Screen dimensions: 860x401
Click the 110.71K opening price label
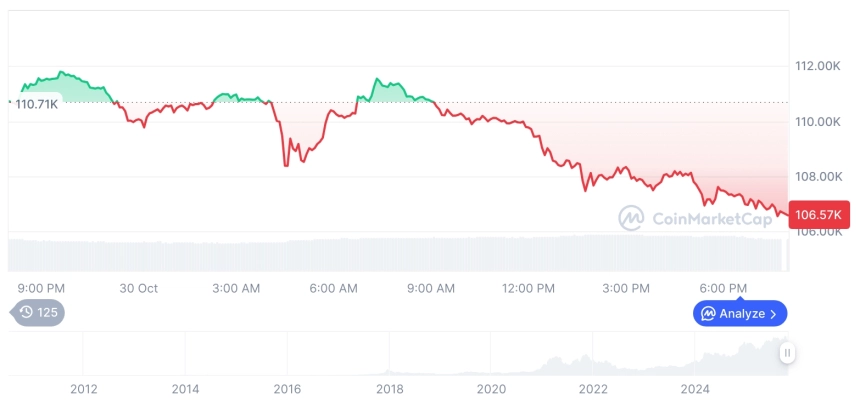click(36, 102)
